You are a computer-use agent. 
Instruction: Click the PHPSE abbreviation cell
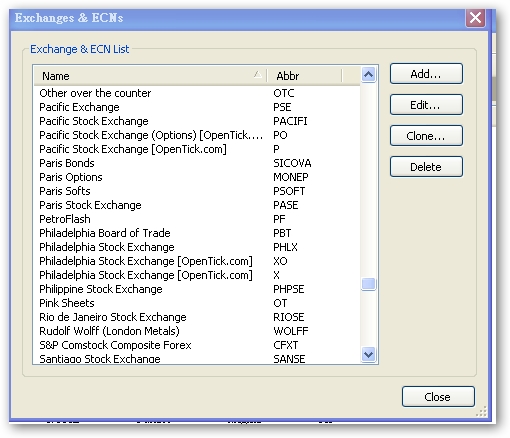pos(289,289)
